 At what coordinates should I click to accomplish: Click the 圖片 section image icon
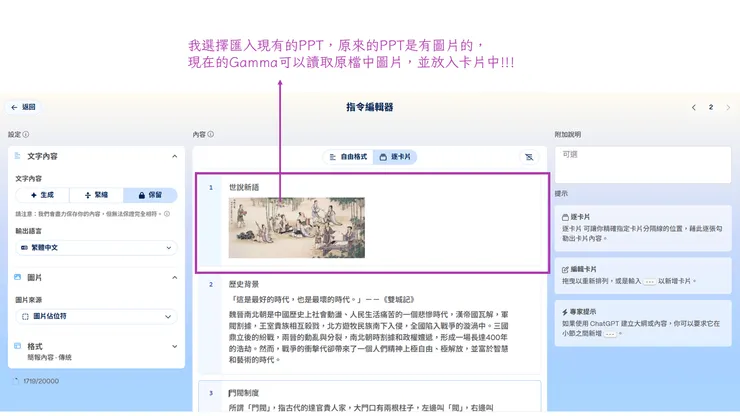click(x=18, y=277)
